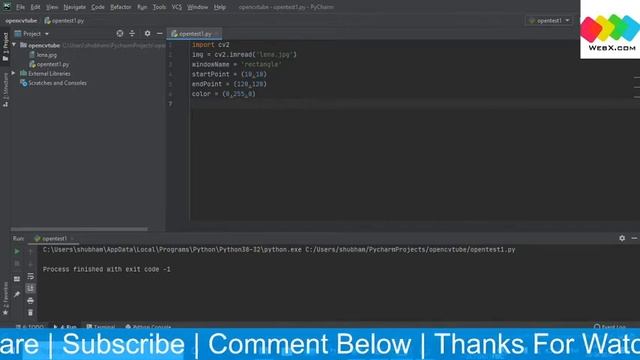
Task: Toggle Pin Tab pushpin in Run panel
Action: [17, 294]
